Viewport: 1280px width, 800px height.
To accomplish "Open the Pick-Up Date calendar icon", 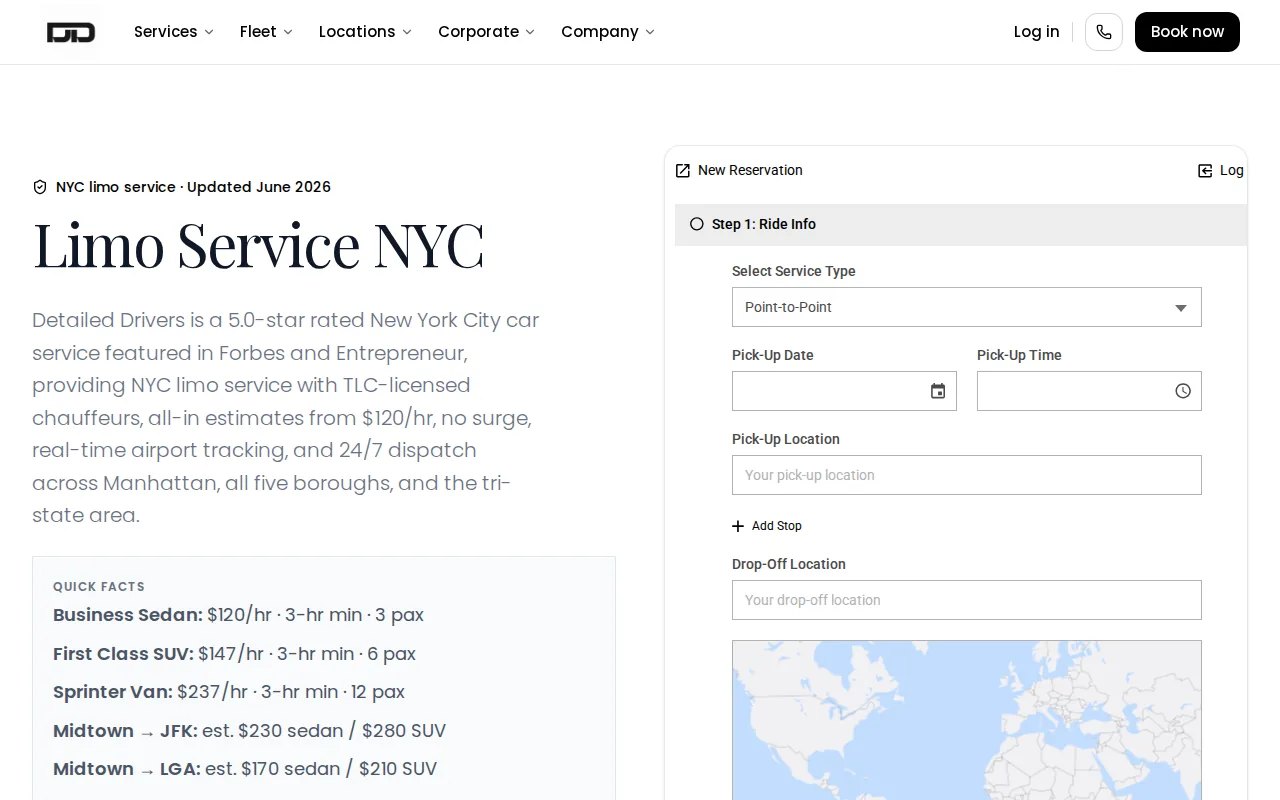I will click(938, 391).
